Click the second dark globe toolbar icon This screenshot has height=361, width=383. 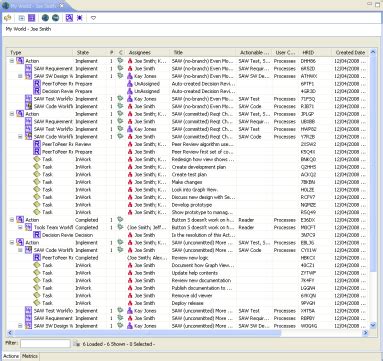pyautogui.click(x=55, y=18)
